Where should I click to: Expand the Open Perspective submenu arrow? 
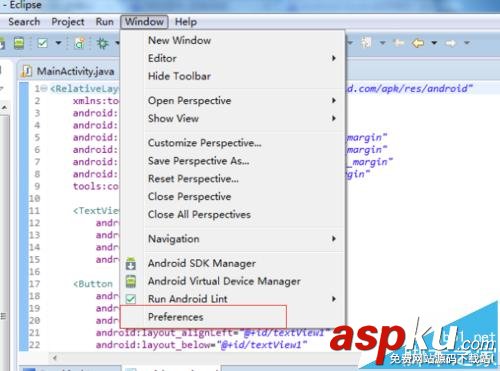pos(333,100)
